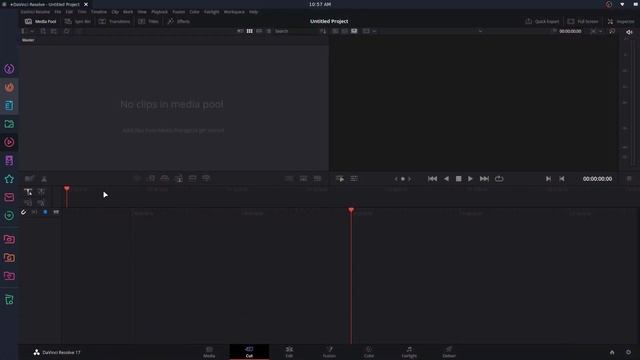
Task: Switch to the Color page
Action: pos(369,352)
